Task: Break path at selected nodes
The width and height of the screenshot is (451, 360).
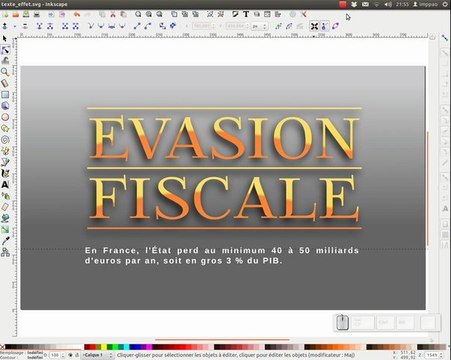Action: point(50,26)
